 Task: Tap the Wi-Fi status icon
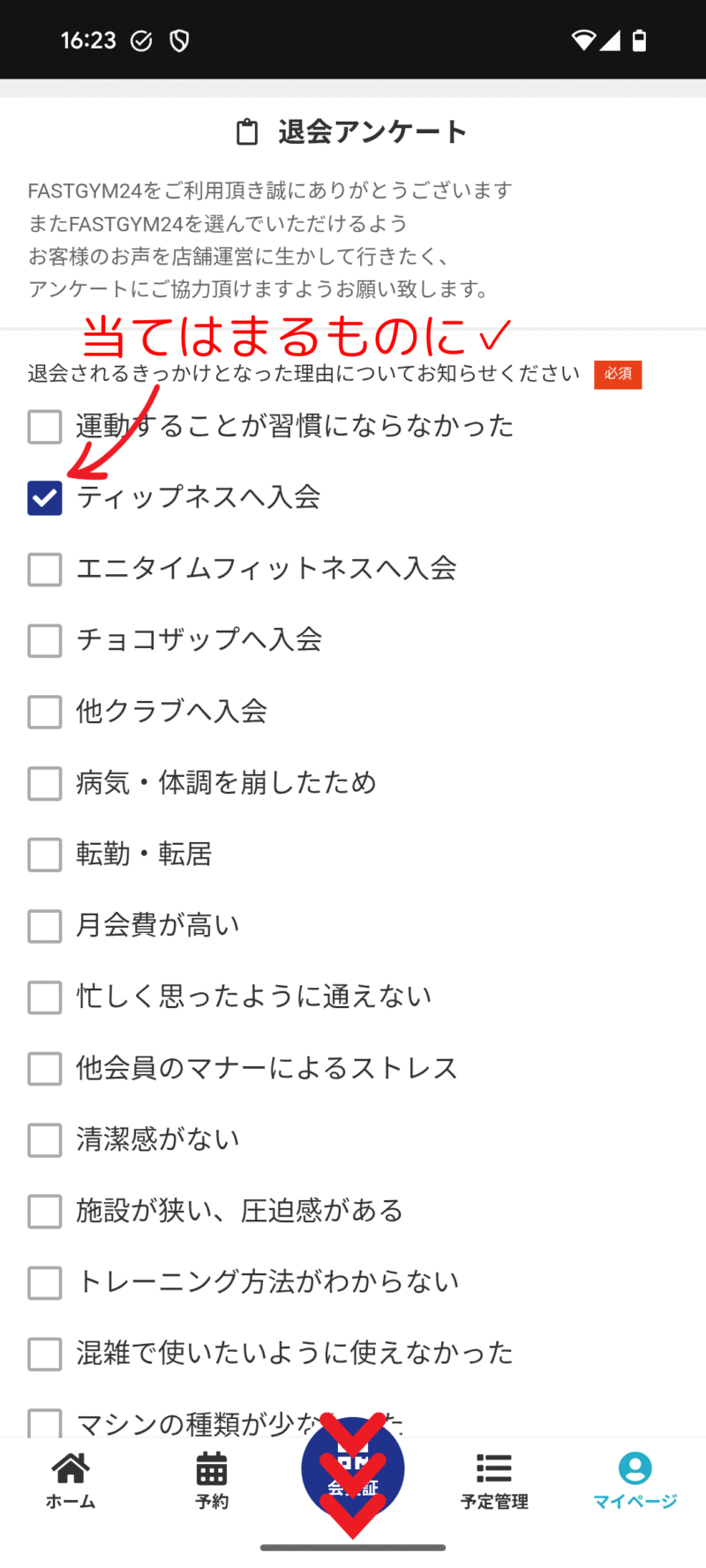click(x=583, y=40)
